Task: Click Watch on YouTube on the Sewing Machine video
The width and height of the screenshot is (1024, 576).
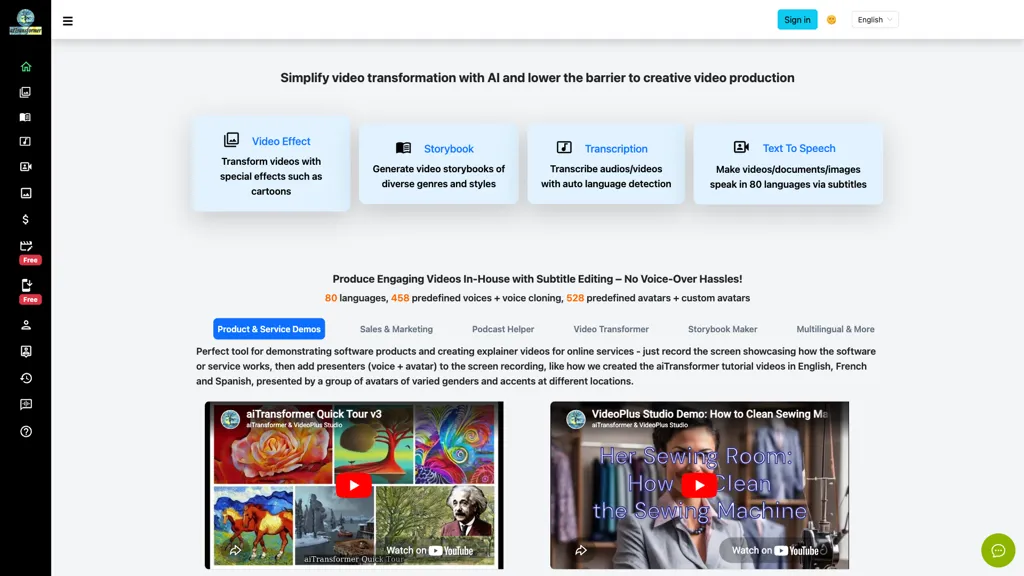Action: pos(775,551)
